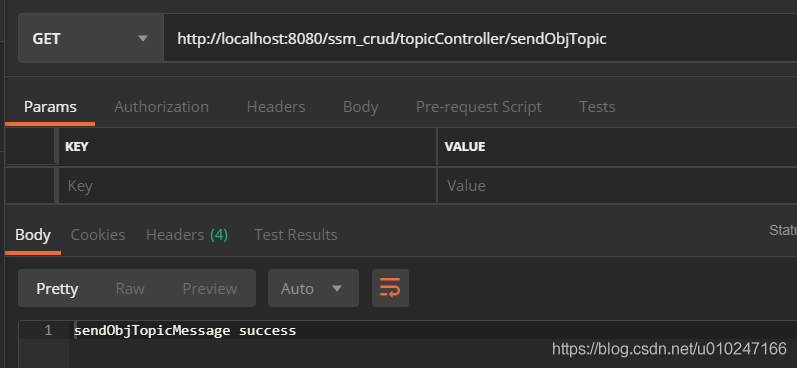
Task: Switch response view to Preview
Action: click(209, 289)
